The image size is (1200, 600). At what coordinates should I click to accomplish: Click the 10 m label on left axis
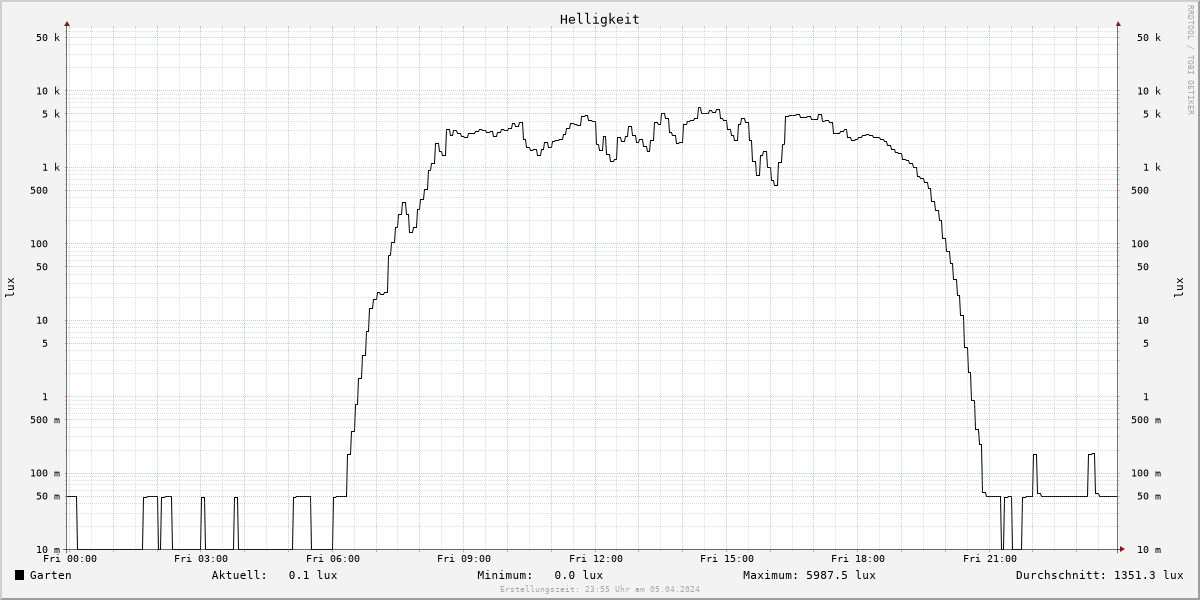(48, 550)
